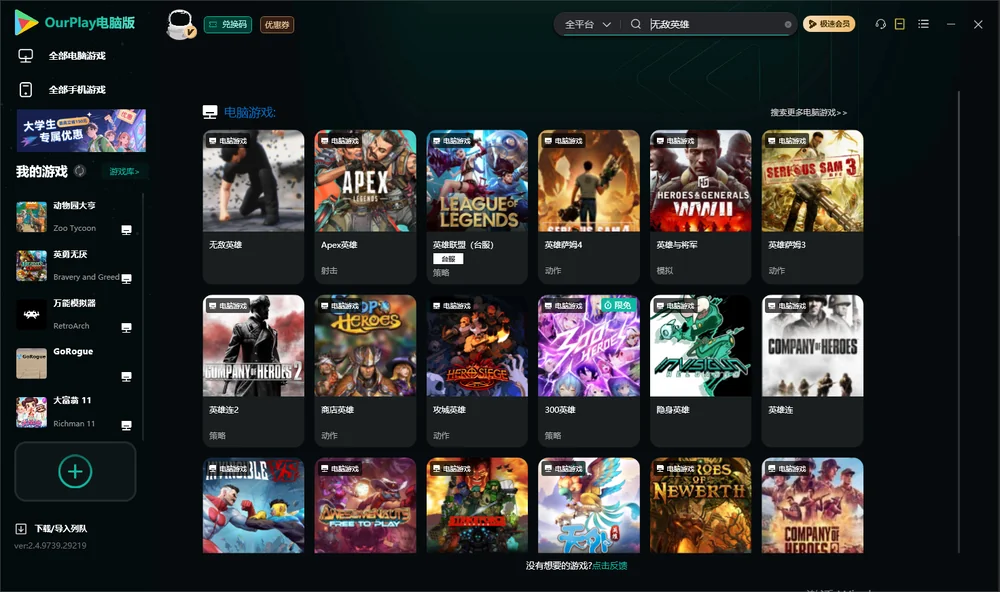
Task: Open the Apex英雄 game card
Action: [x=365, y=207]
